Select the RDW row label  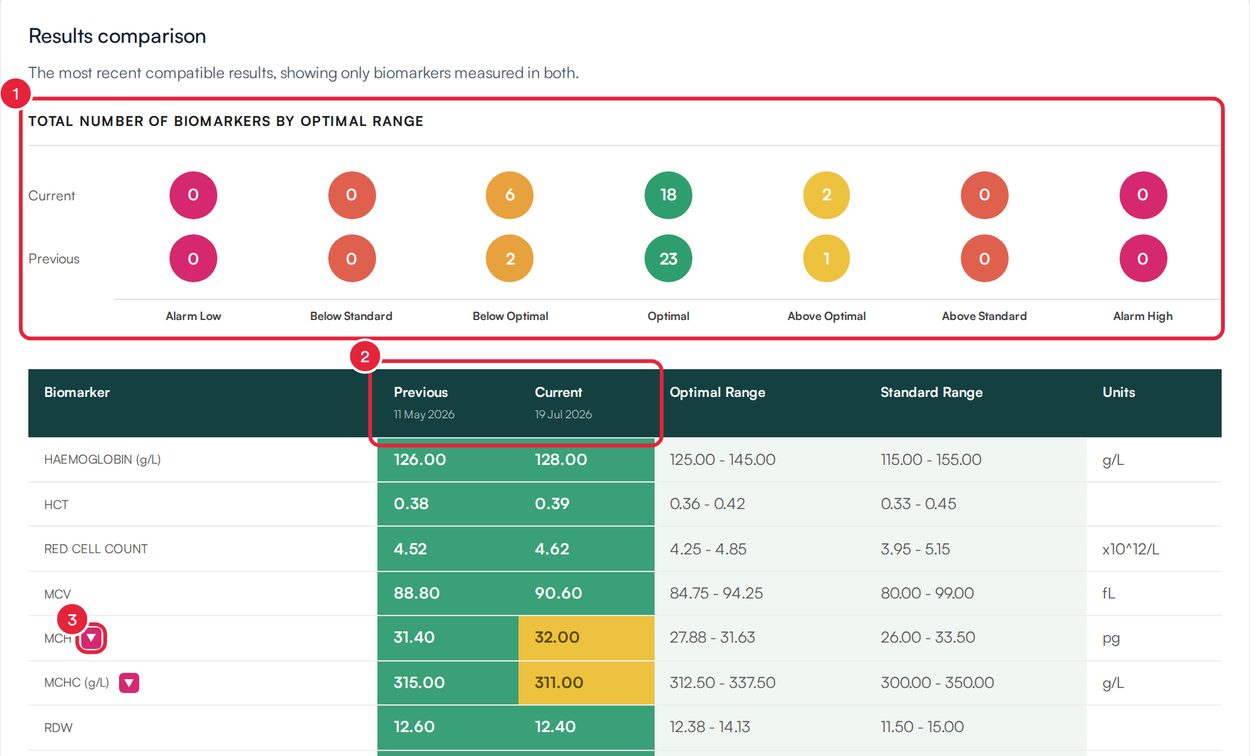tap(58, 728)
